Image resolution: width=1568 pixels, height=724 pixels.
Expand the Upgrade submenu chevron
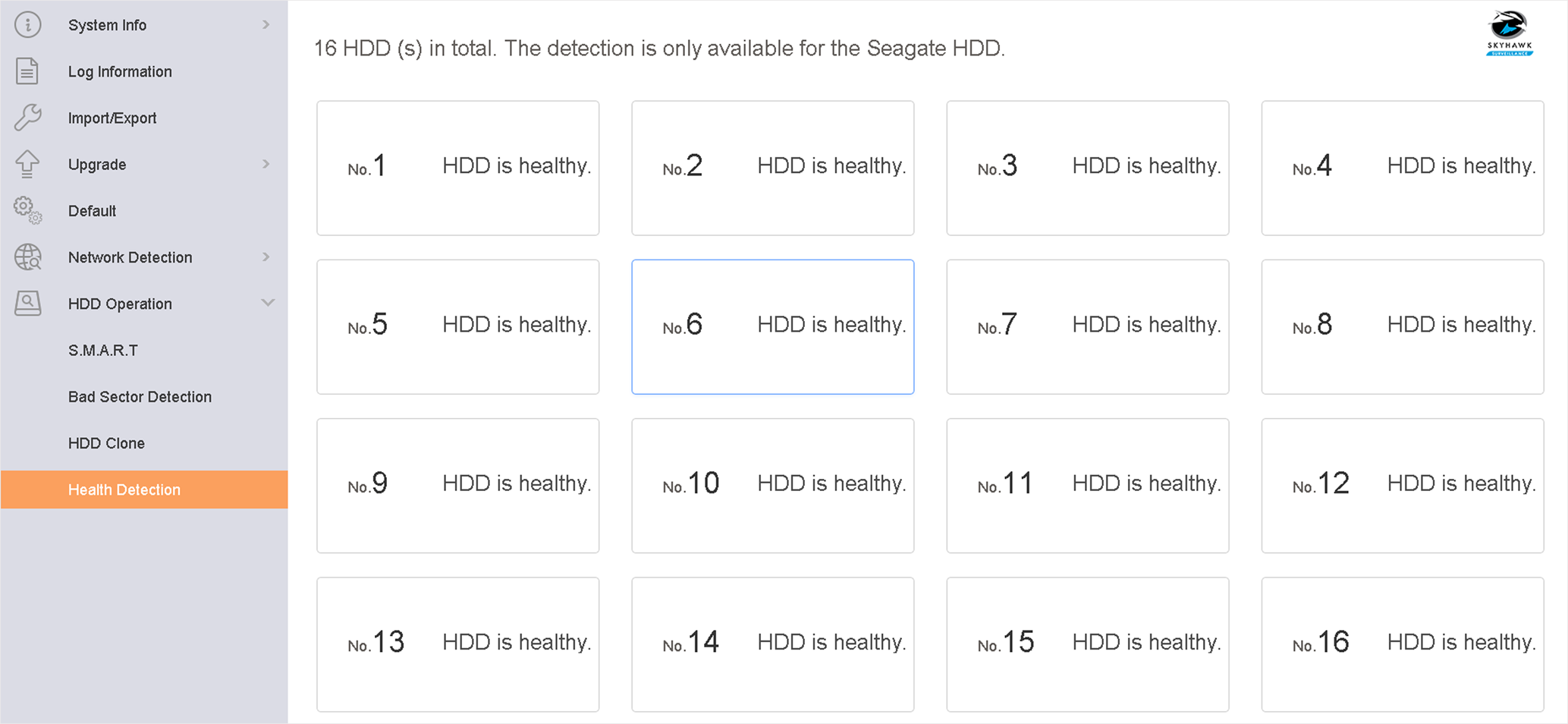pyautogui.click(x=266, y=164)
